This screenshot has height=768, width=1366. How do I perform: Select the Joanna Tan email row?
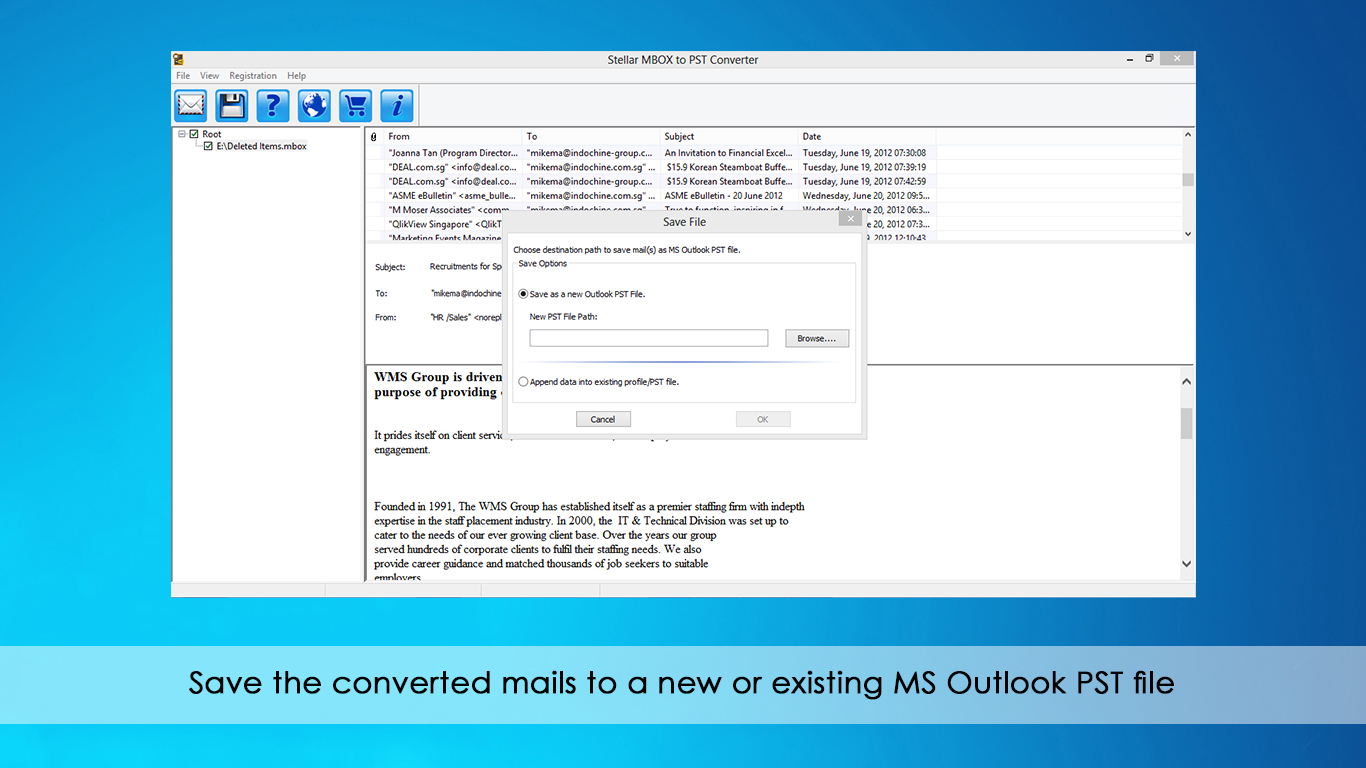[x=651, y=153]
